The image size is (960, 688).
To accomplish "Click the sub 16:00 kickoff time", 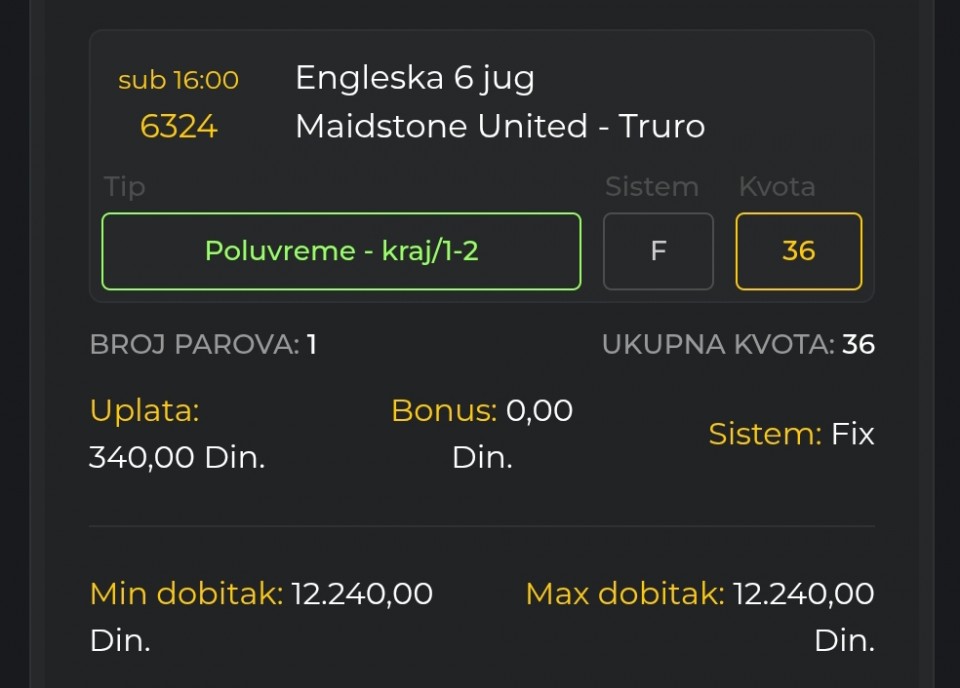I will point(178,80).
